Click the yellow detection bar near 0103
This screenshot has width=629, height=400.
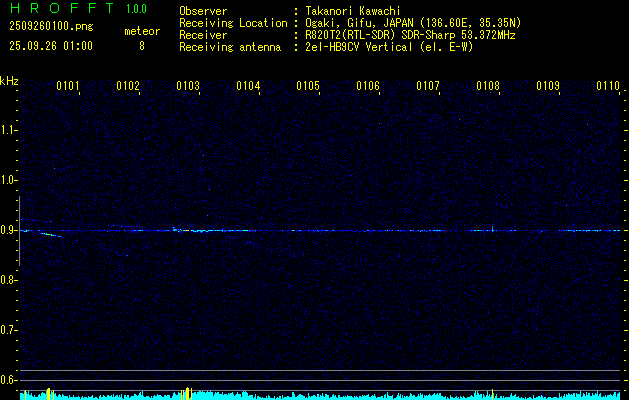click(x=187, y=393)
